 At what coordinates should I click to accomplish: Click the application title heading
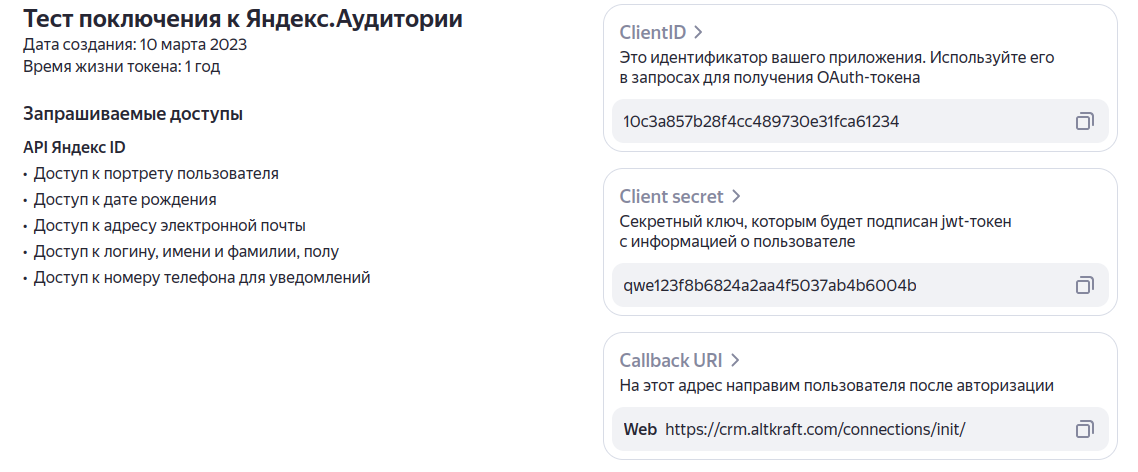(x=242, y=18)
